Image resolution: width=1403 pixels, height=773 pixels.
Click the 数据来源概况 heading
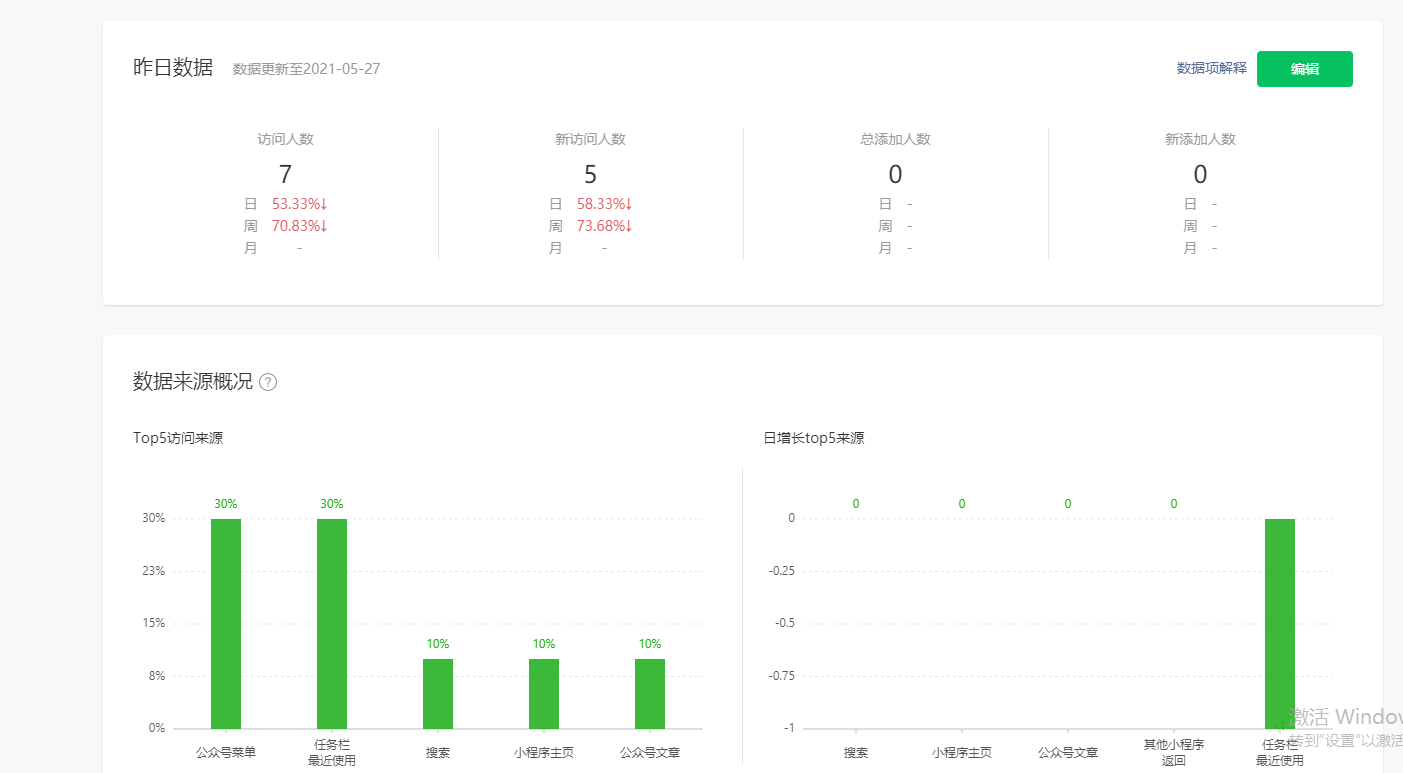pyautogui.click(x=193, y=381)
